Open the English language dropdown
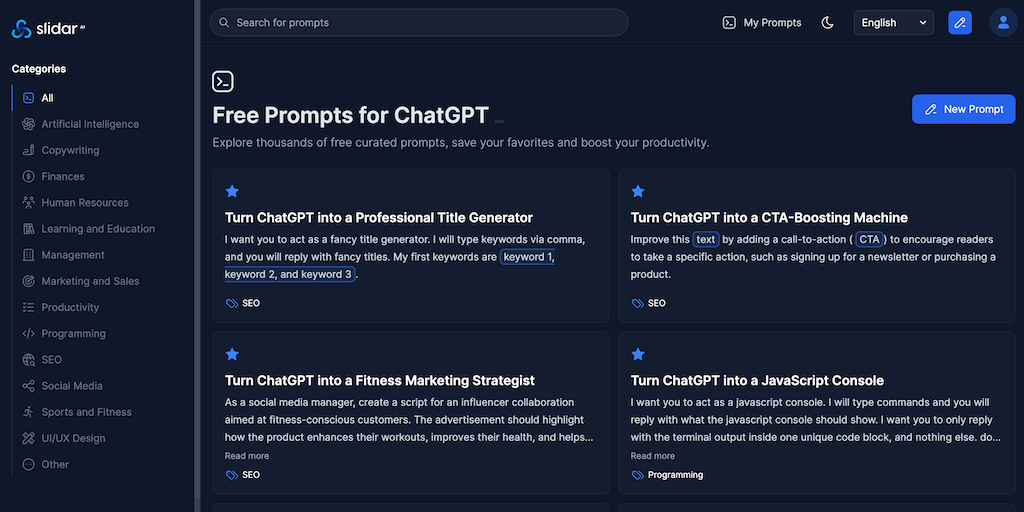The height and width of the screenshot is (512, 1024). pyautogui.click(x=893, y=23)
